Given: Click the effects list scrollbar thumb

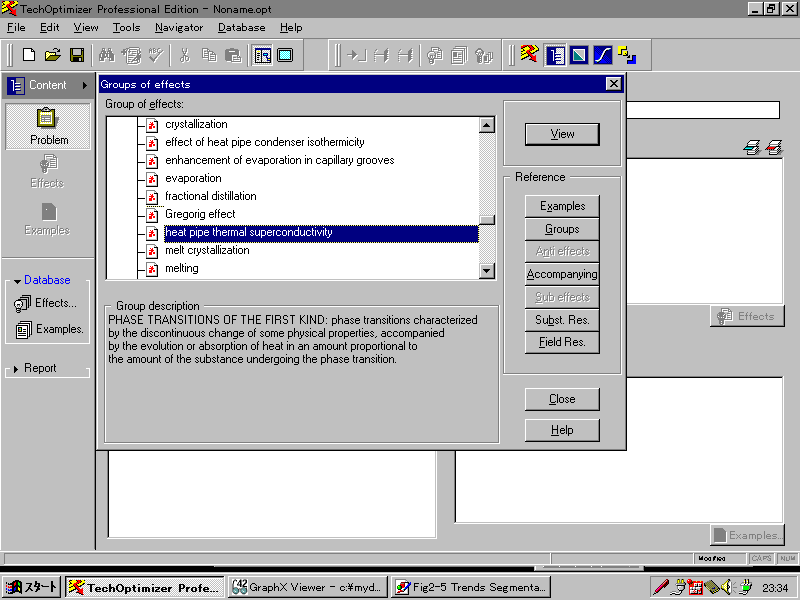Looking at the screenshot, I should (487, 219).
